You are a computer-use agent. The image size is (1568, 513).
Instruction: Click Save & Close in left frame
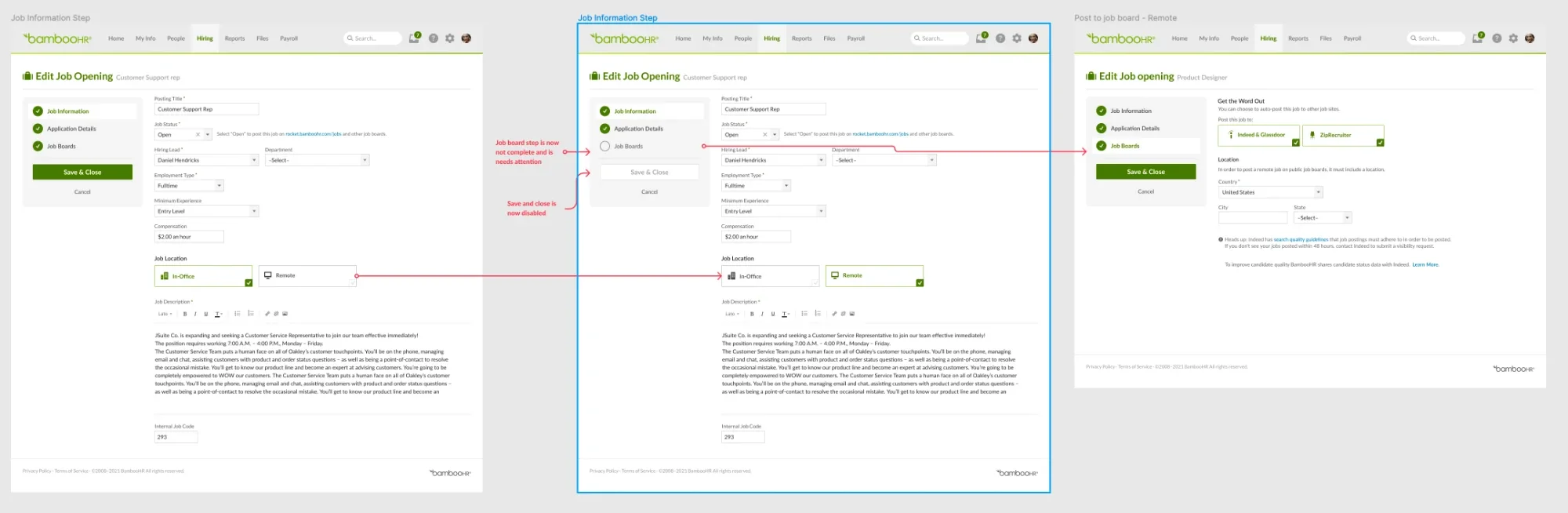tap(82, 172)
